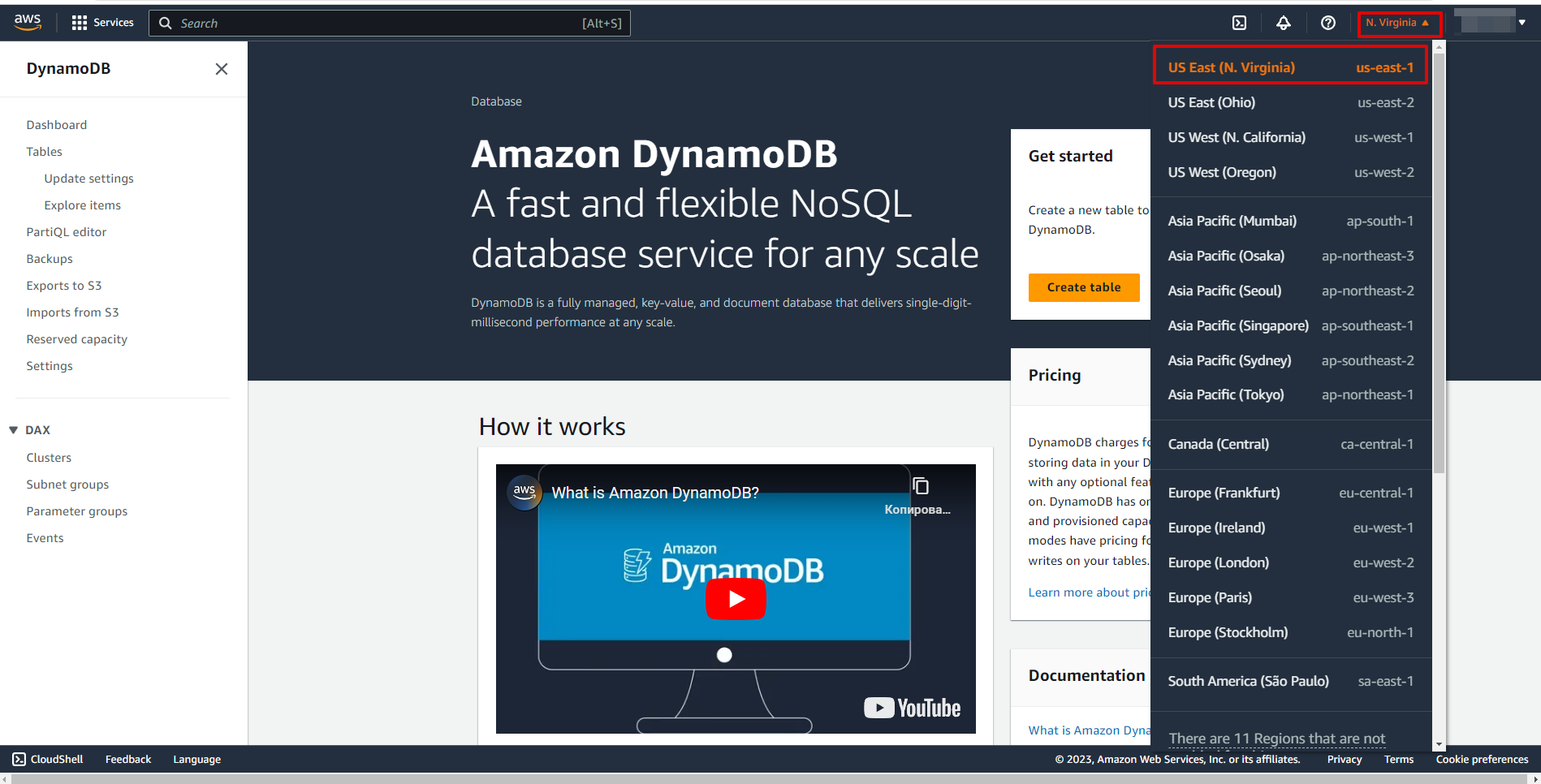The width and height of the screenshot is (1541, 784).
Task: Select Europe (London) region
Action: [x=1291, y=562]
